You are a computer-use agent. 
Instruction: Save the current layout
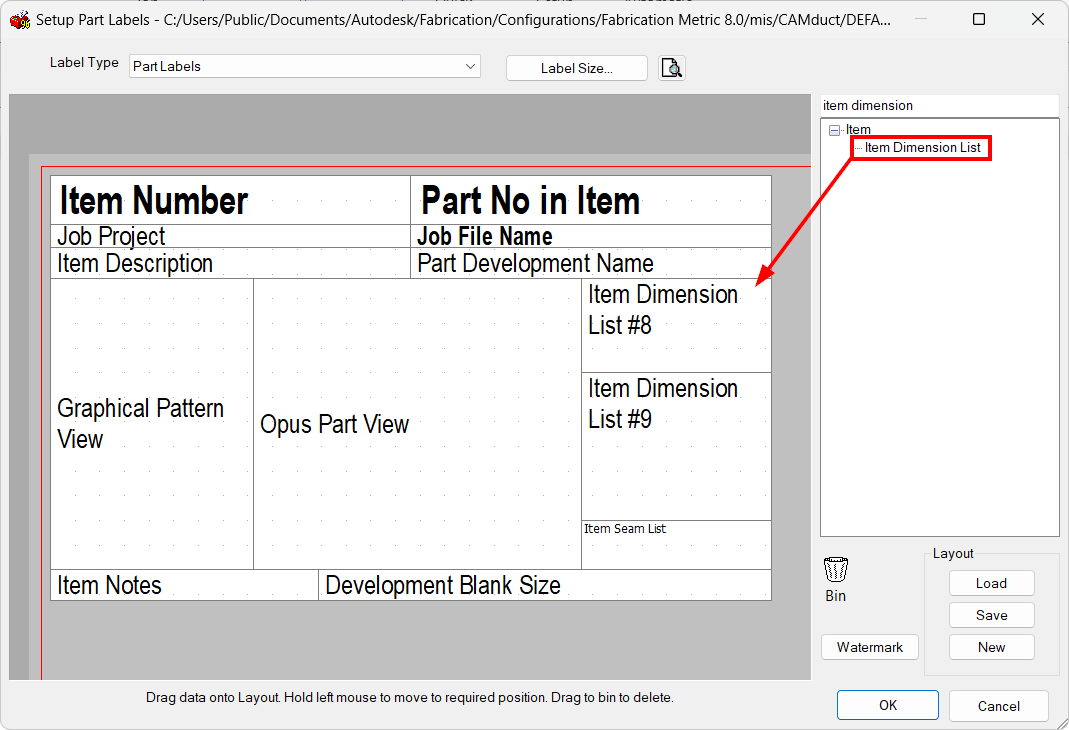[x=991, y=615]
